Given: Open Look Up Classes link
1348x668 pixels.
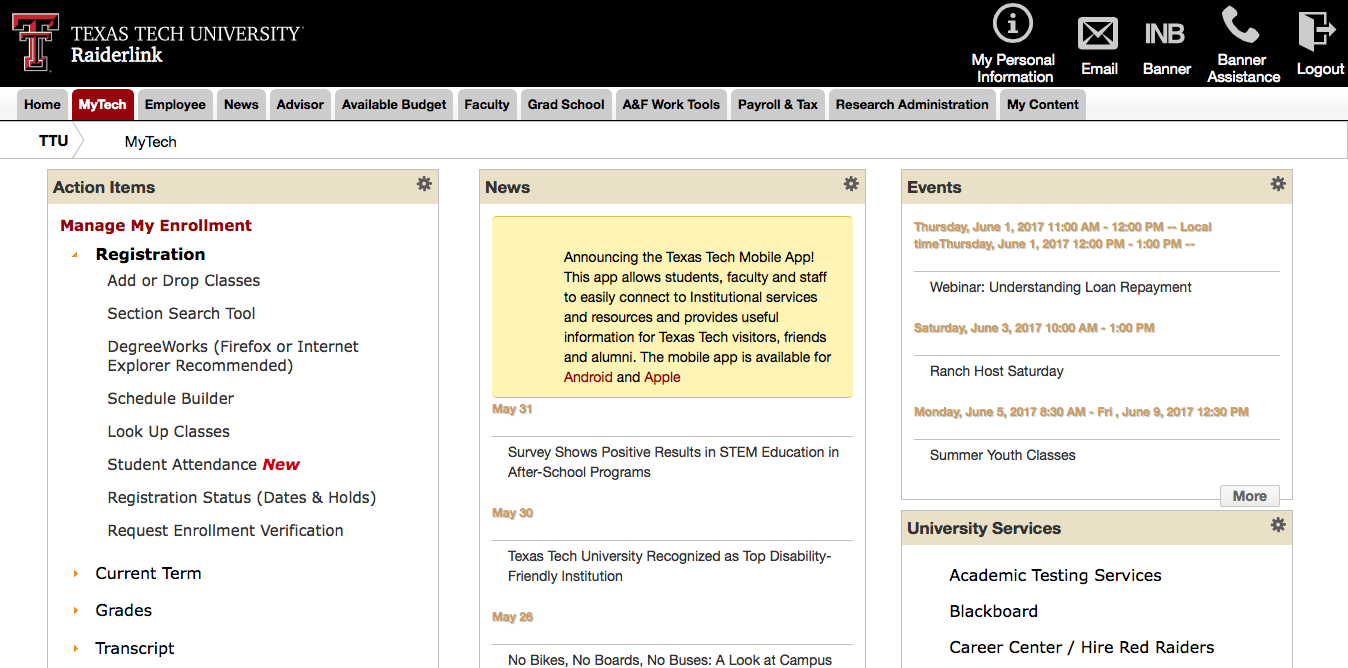Looking at the screenshot, I should pos(169,432).
